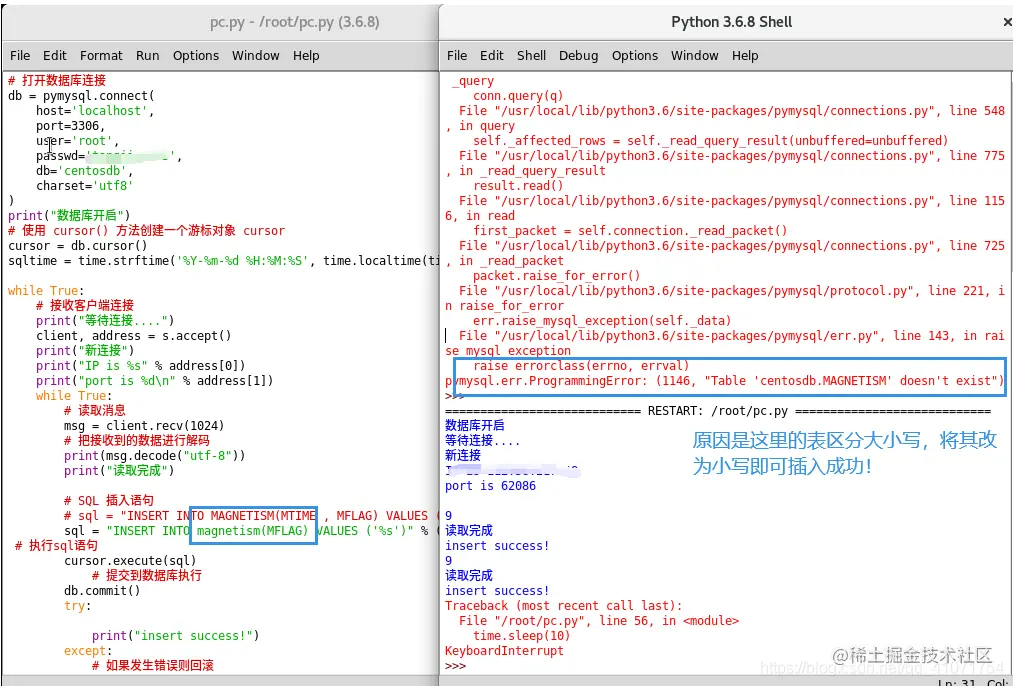
Task: Click the lowercase 'magnetism(MFLAG)' SQL text
Action: point(253,530)
